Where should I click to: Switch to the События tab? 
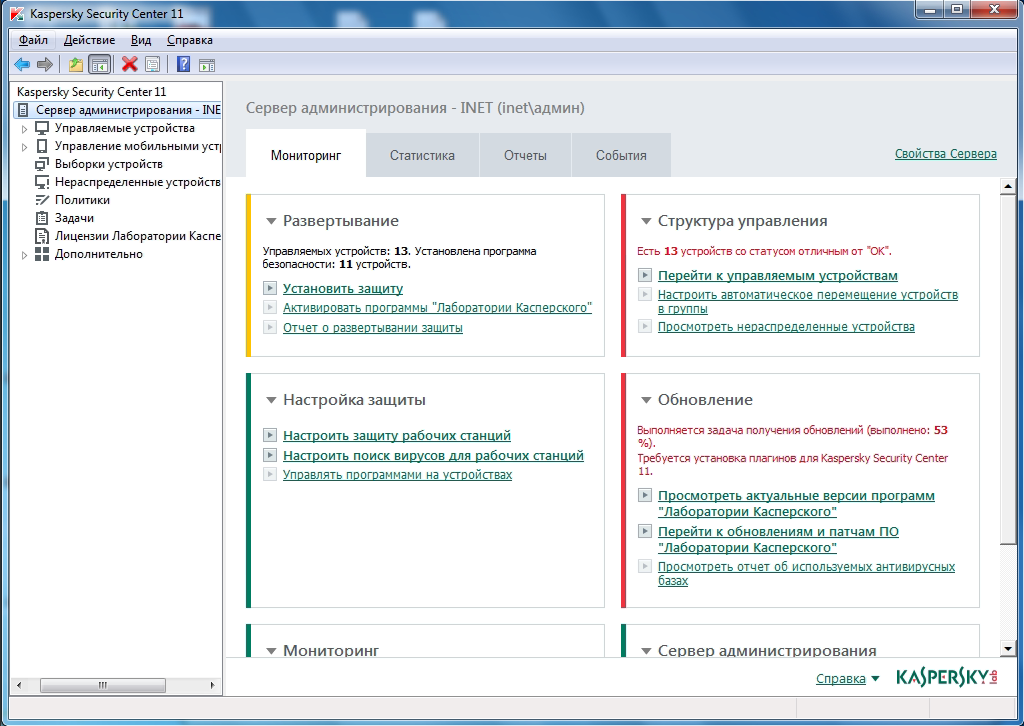click(621, 156)
